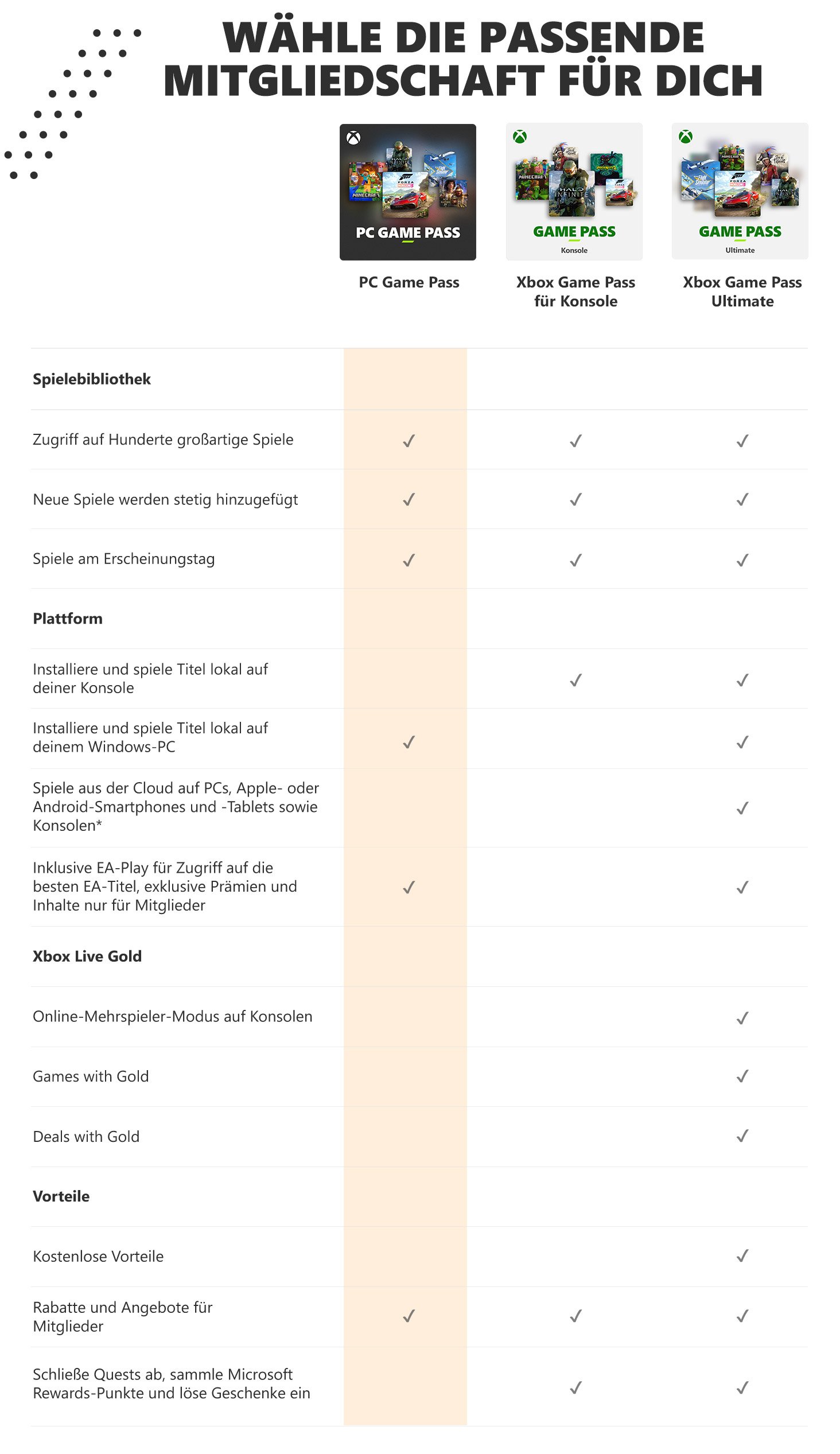
Task: Click the Game Pass Ultimate product thumbnail
Action: [740, 191]
